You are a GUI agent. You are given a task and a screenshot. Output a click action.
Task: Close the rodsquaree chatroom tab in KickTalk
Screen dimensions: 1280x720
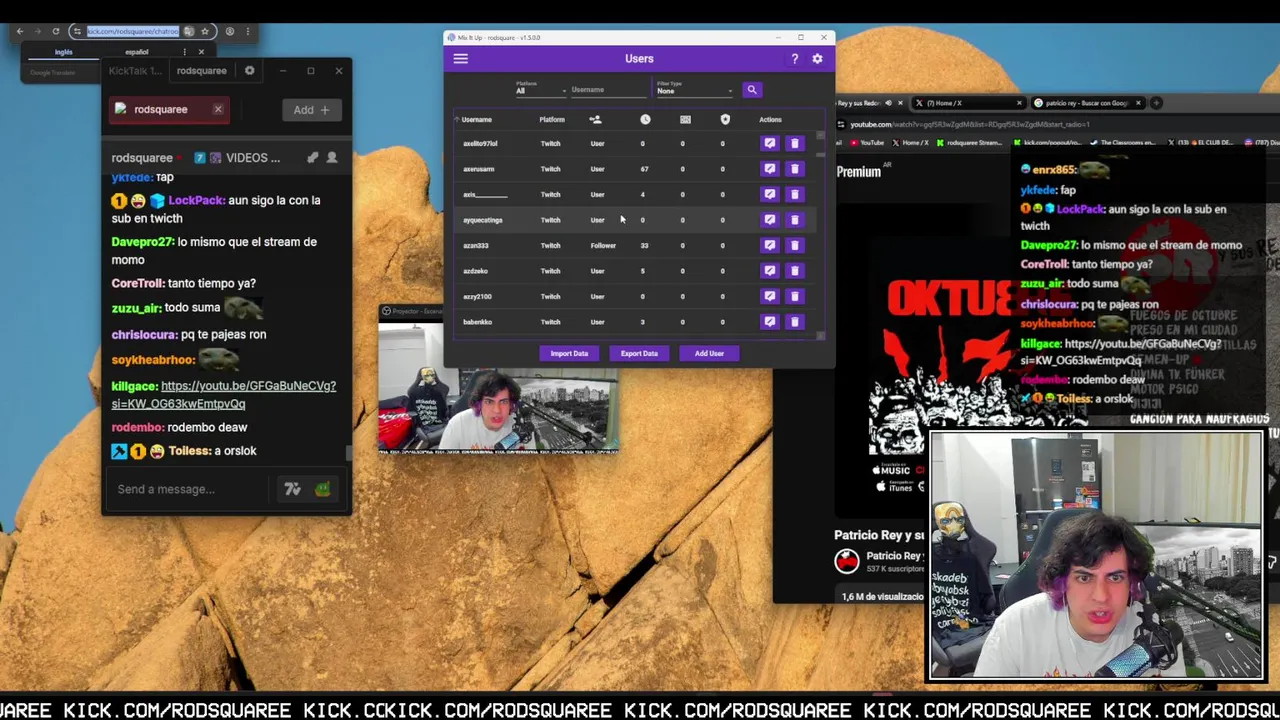[218, 109]
